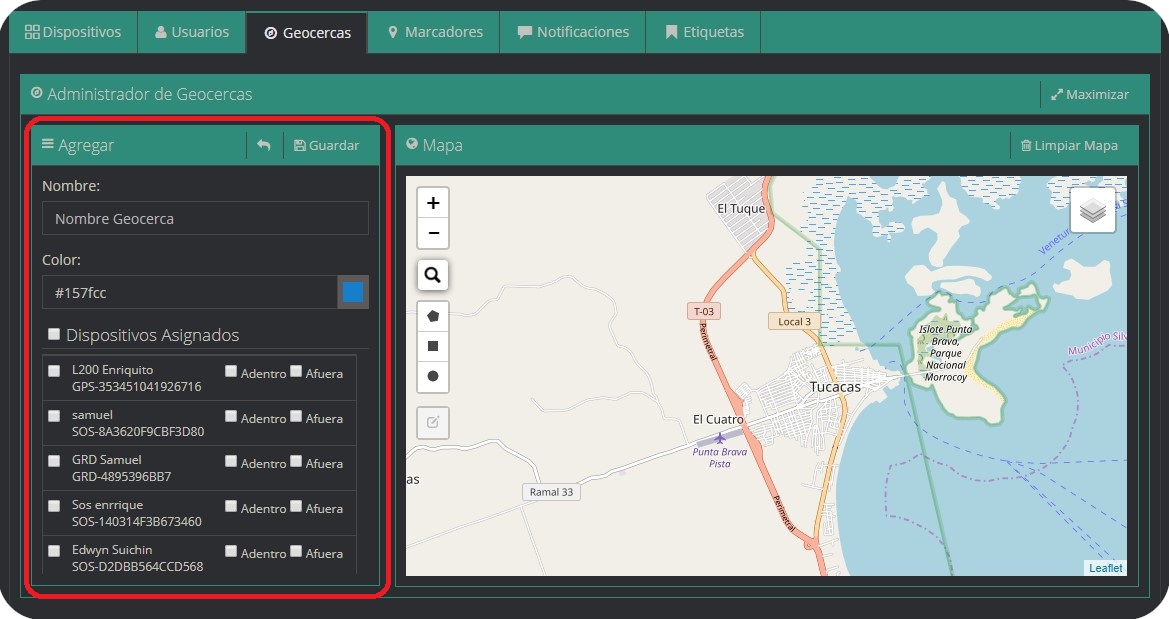Check the Dispositivos Asignados select-all checkbox
The image size is (1169, 619).
(54, 334)
